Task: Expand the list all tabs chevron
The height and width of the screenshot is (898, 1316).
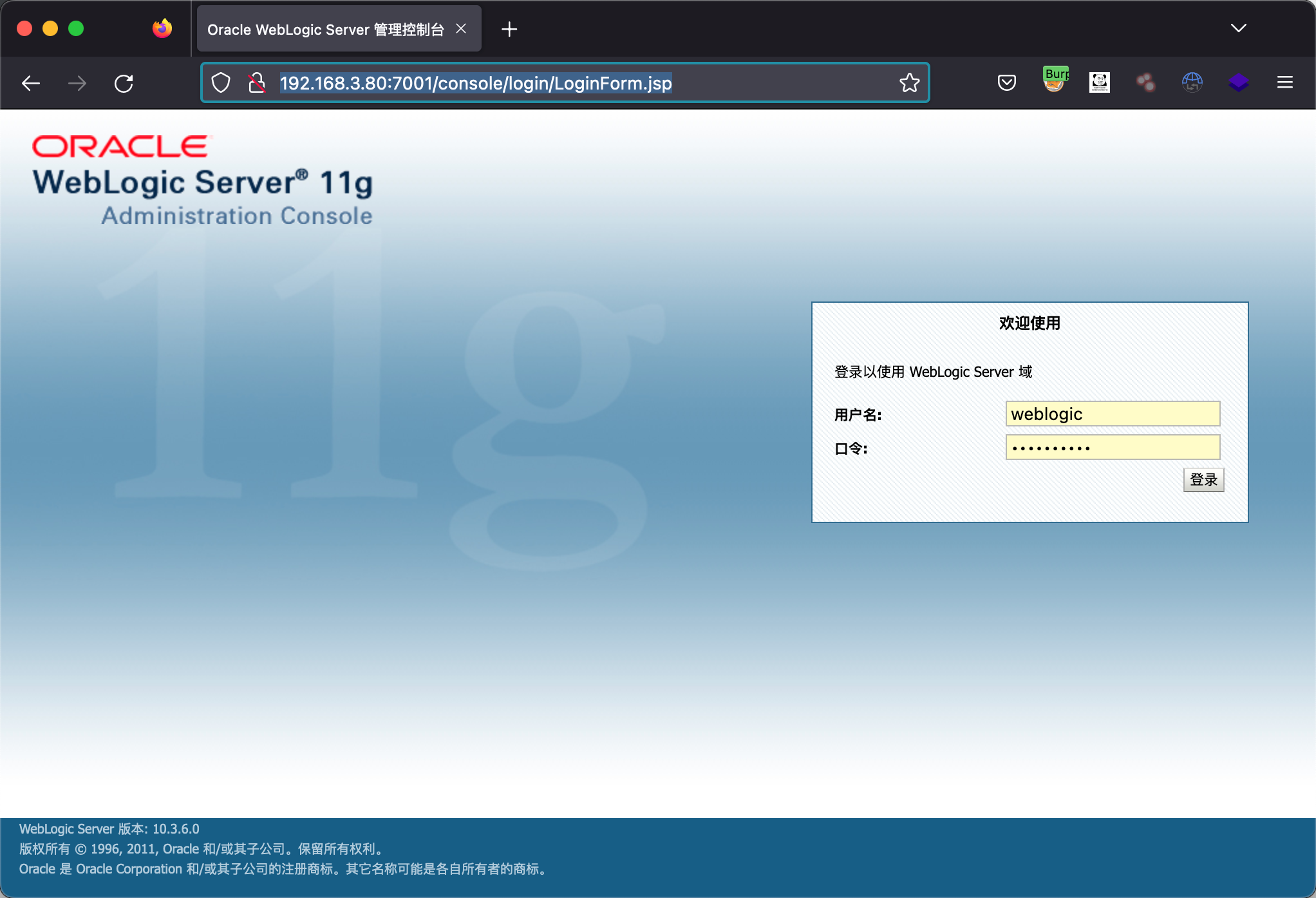Action: tap(1239, 28)
